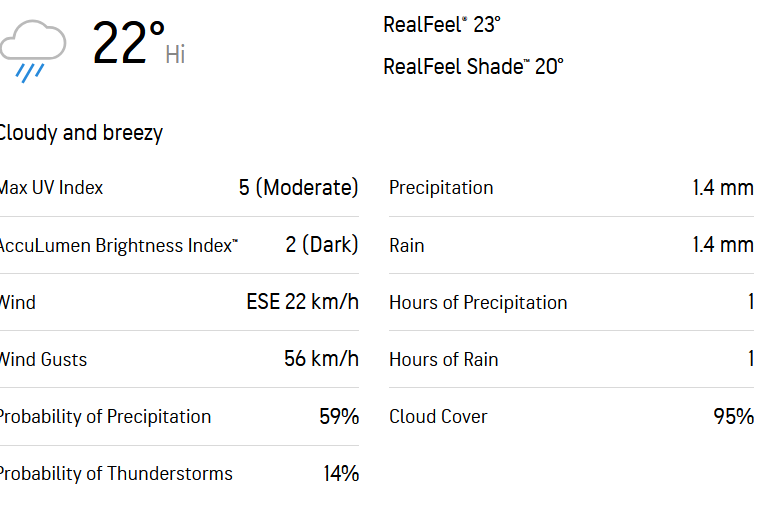This screenshot has width=763, height=518.
Task: Click the Probability of Thunderstorms label
Action: (x=116, y=474)
